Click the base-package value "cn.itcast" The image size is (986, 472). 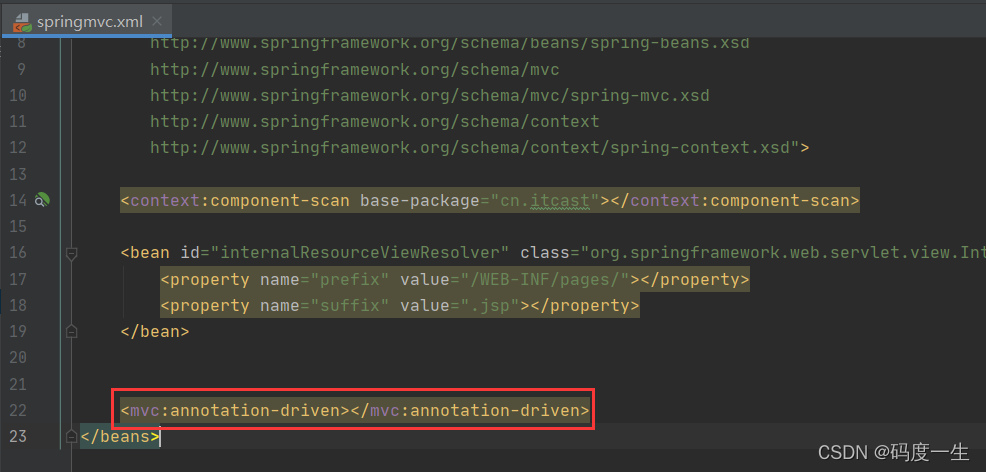[545, 200]
